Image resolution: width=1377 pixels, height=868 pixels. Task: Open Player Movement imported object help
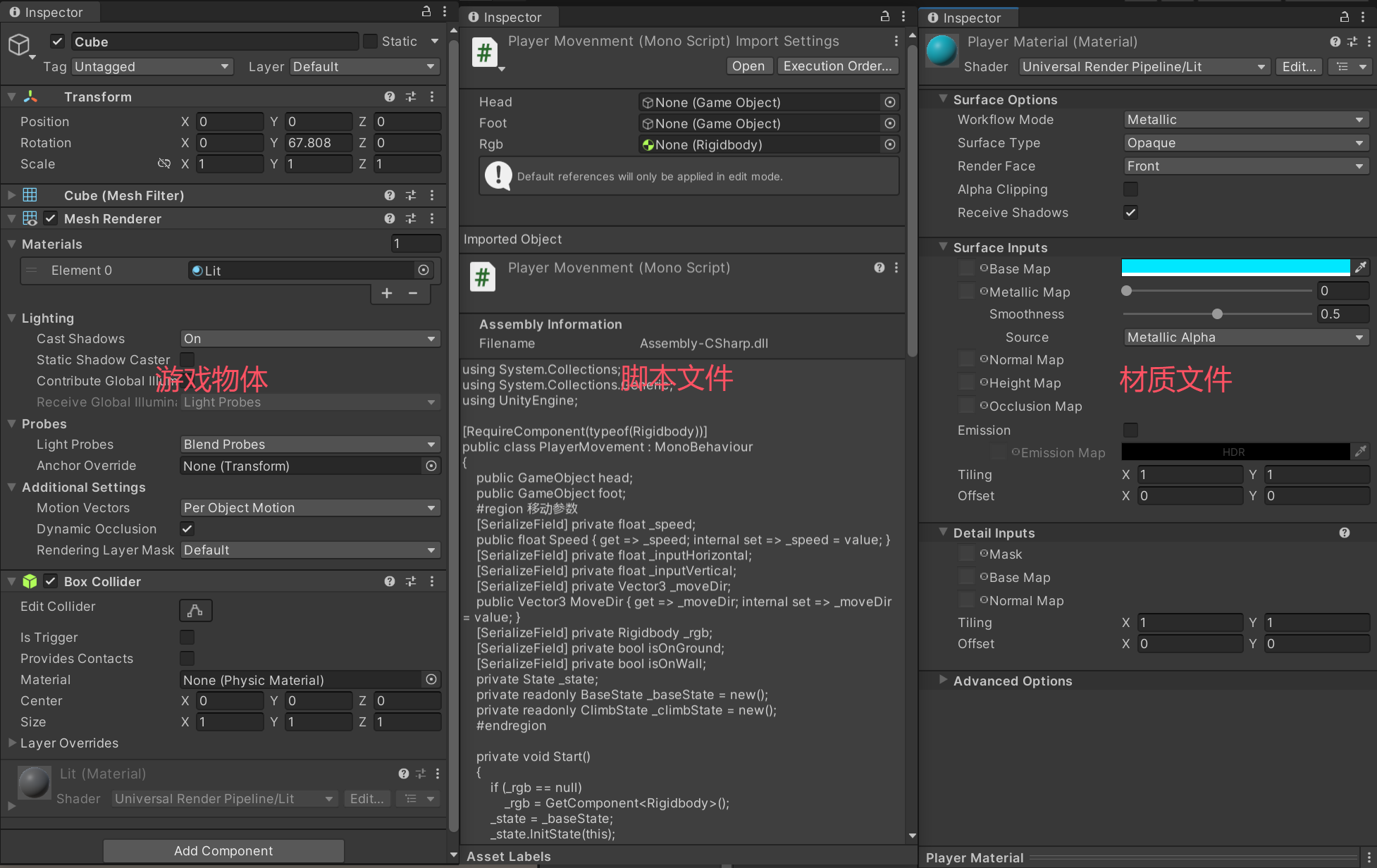pyautogui.click(x=879, y=268)
